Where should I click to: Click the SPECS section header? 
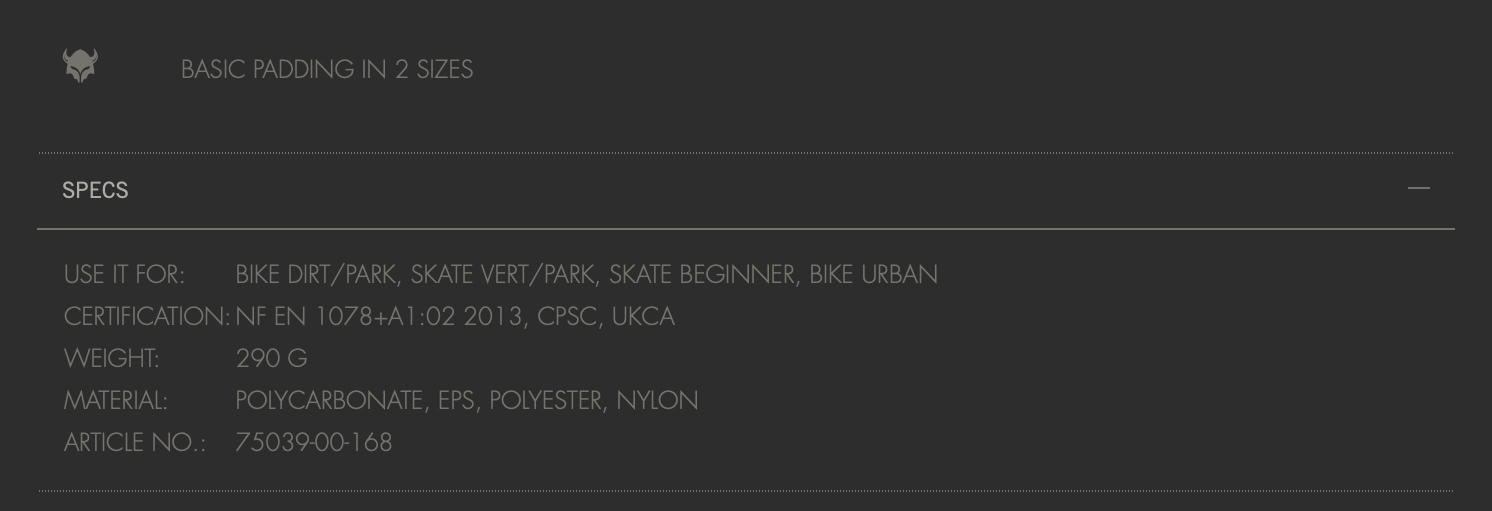746,190
